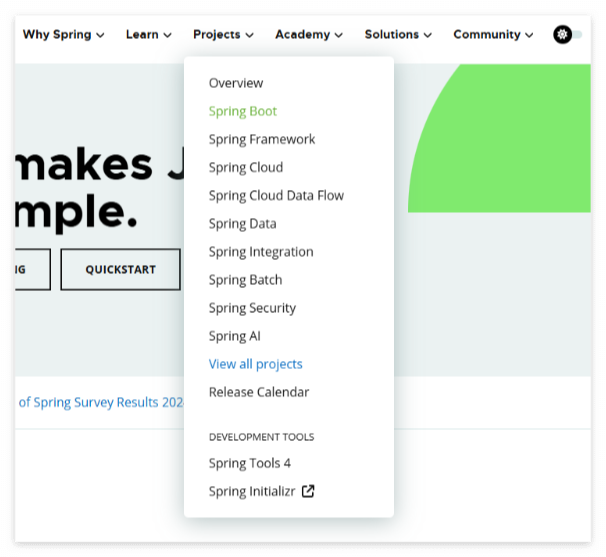This screenshot has height=557, width=606.
Task: Select Spring Security project entry
Action: 252,308
